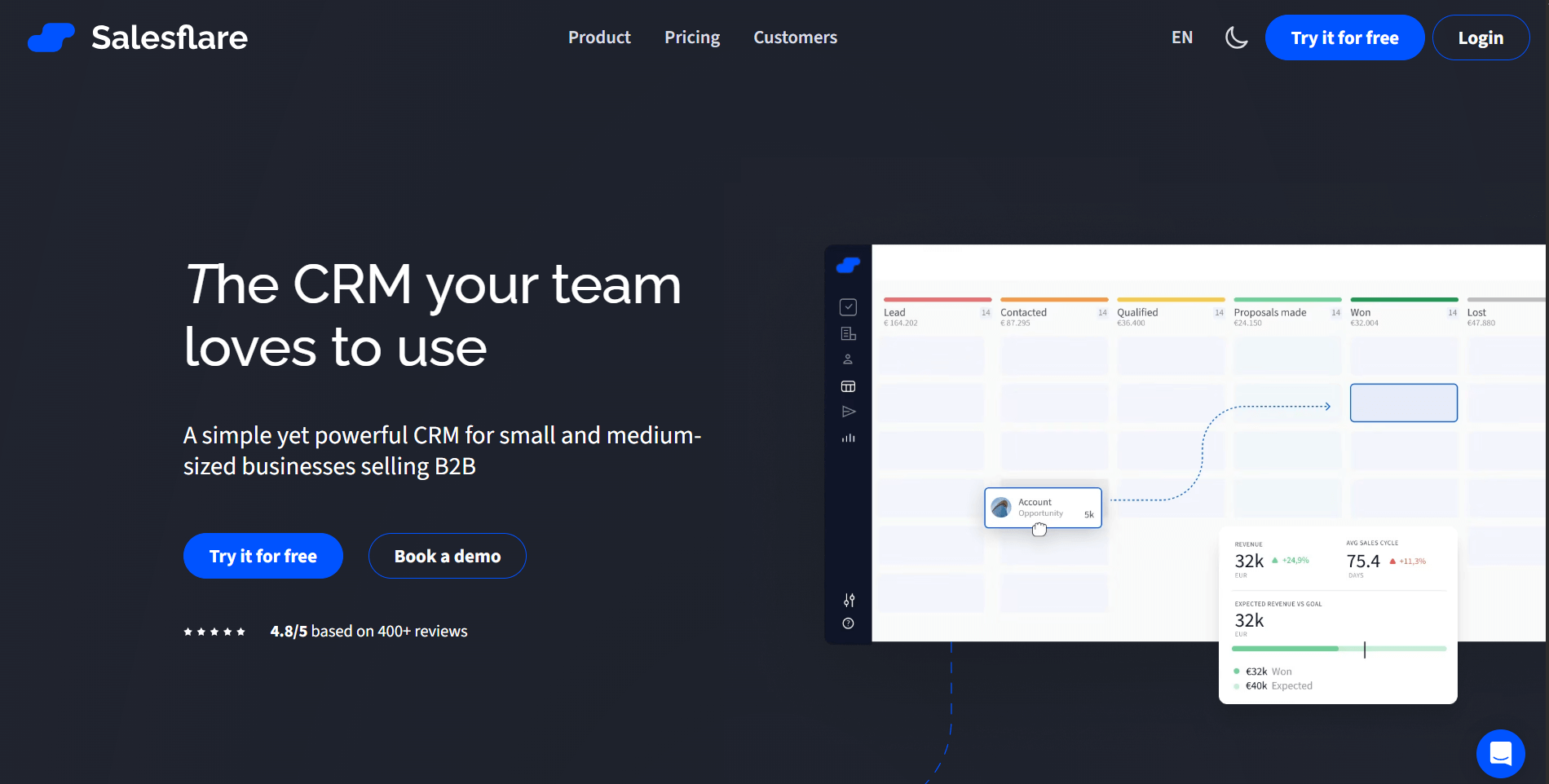Screen dimensions: 1549x784
Task: Click Try it for free beside Book a demo
Action: pyautogui.click(x=263, y=556)
